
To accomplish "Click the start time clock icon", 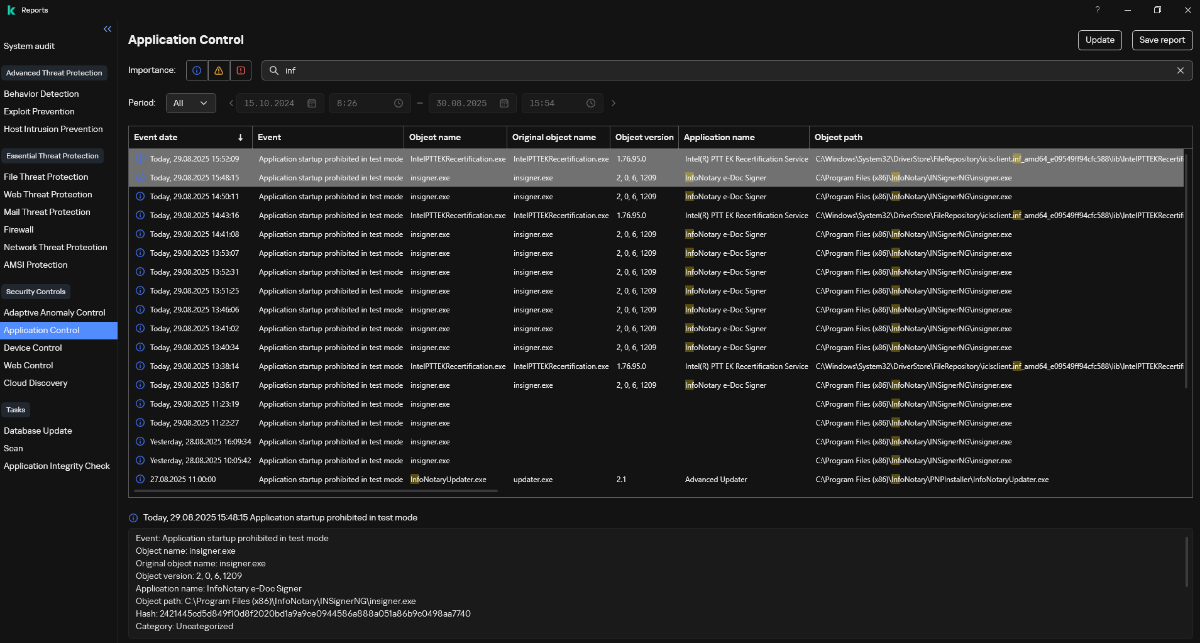I will tap(398, 103).
